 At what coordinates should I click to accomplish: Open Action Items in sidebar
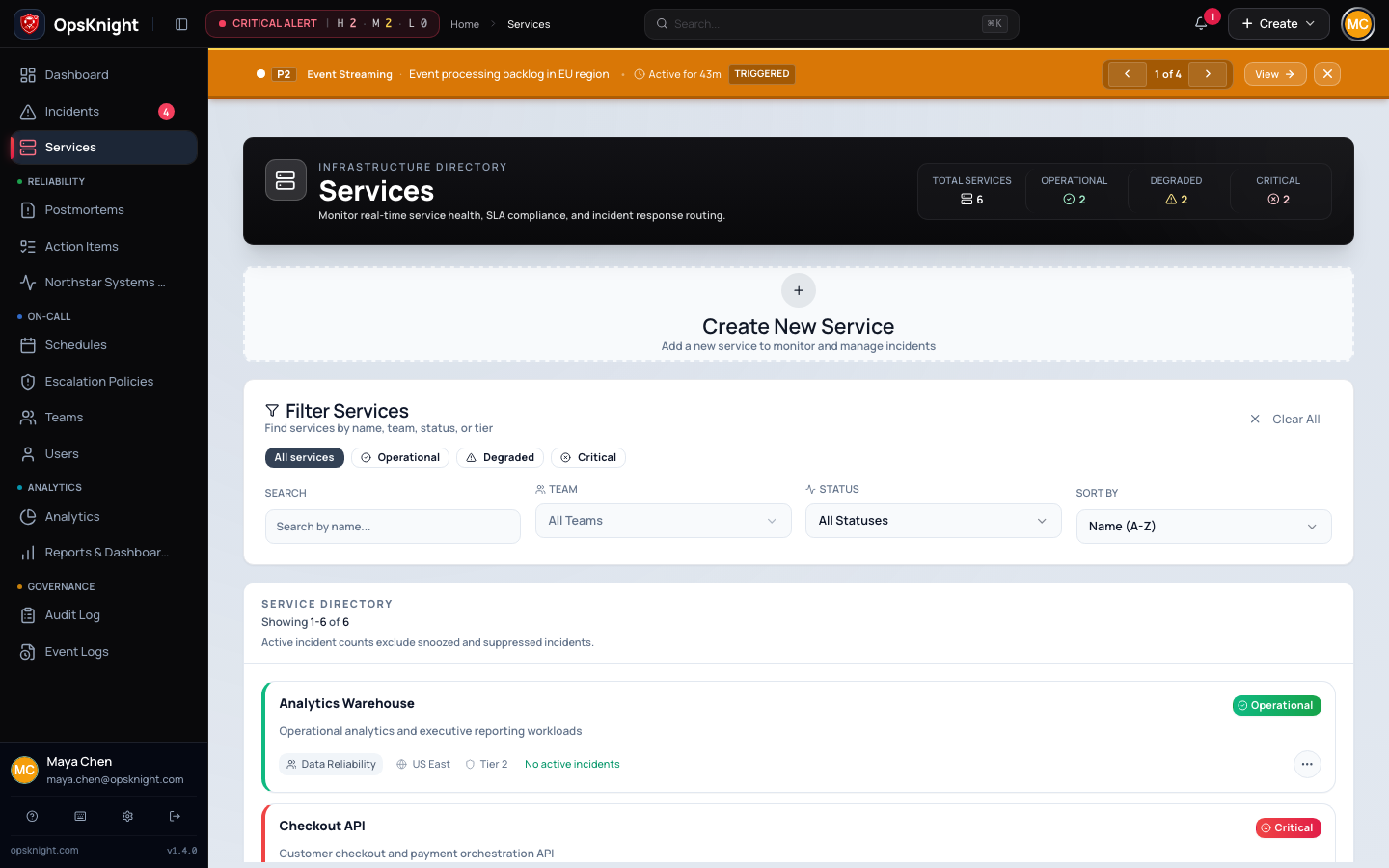pos(104,247)
